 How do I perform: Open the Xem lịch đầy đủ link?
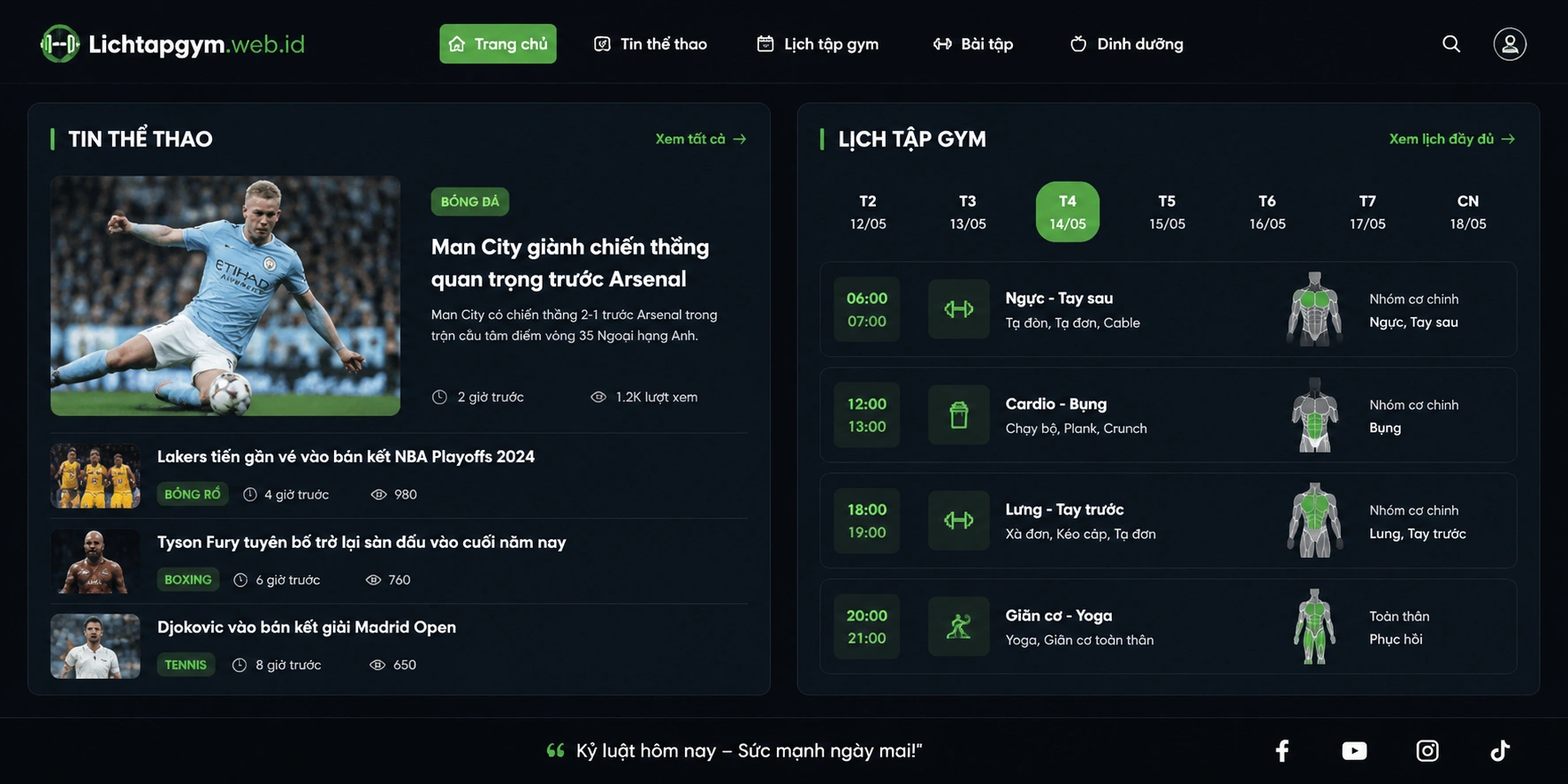(x=1452, y=139)
